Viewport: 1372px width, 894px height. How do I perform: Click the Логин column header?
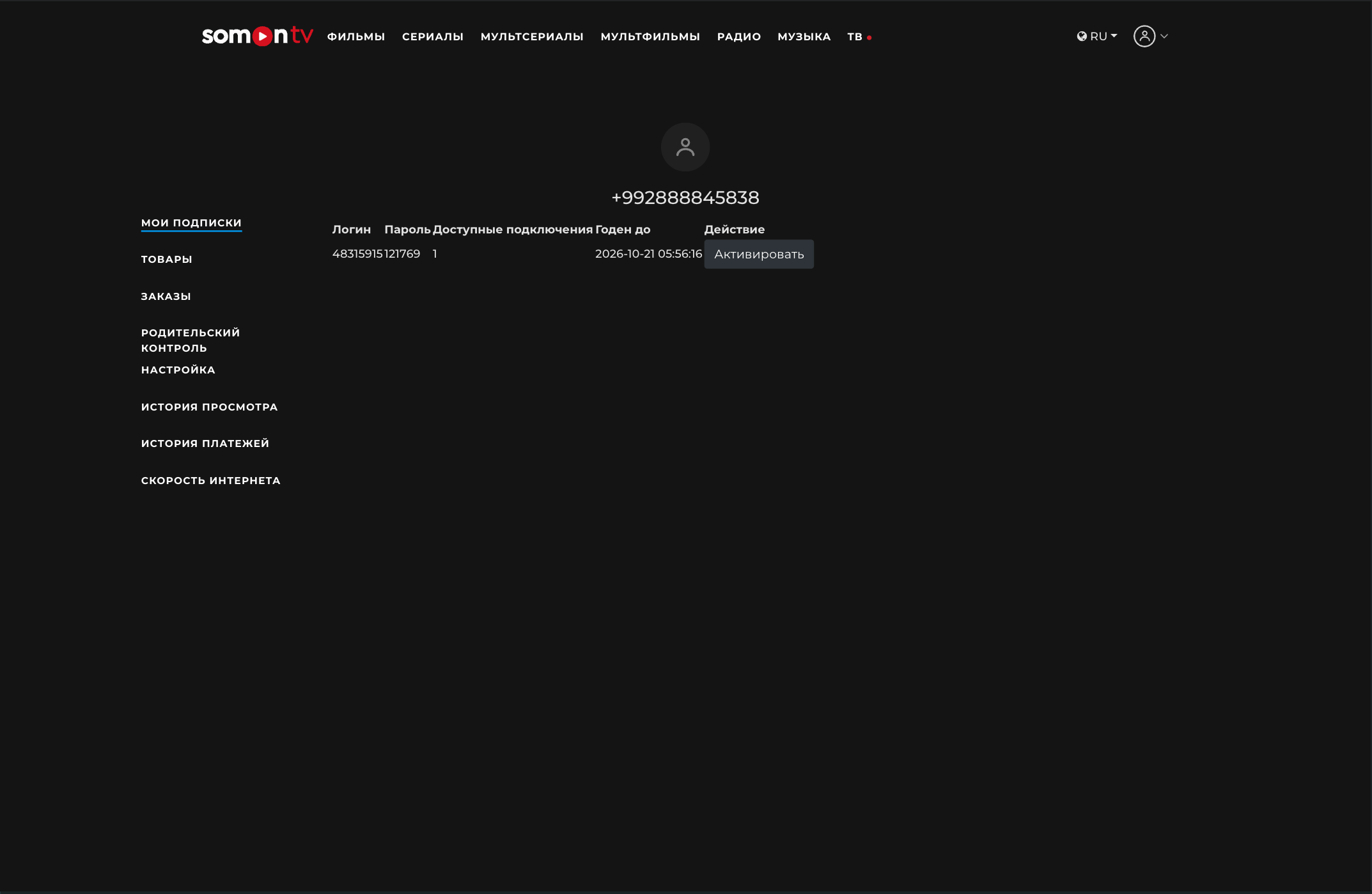pyautogui.click(x=352, y=230)
